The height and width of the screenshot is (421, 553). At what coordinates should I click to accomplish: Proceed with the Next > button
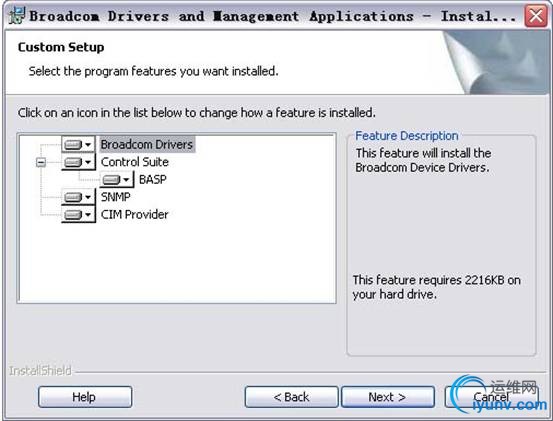pos(388,397)
